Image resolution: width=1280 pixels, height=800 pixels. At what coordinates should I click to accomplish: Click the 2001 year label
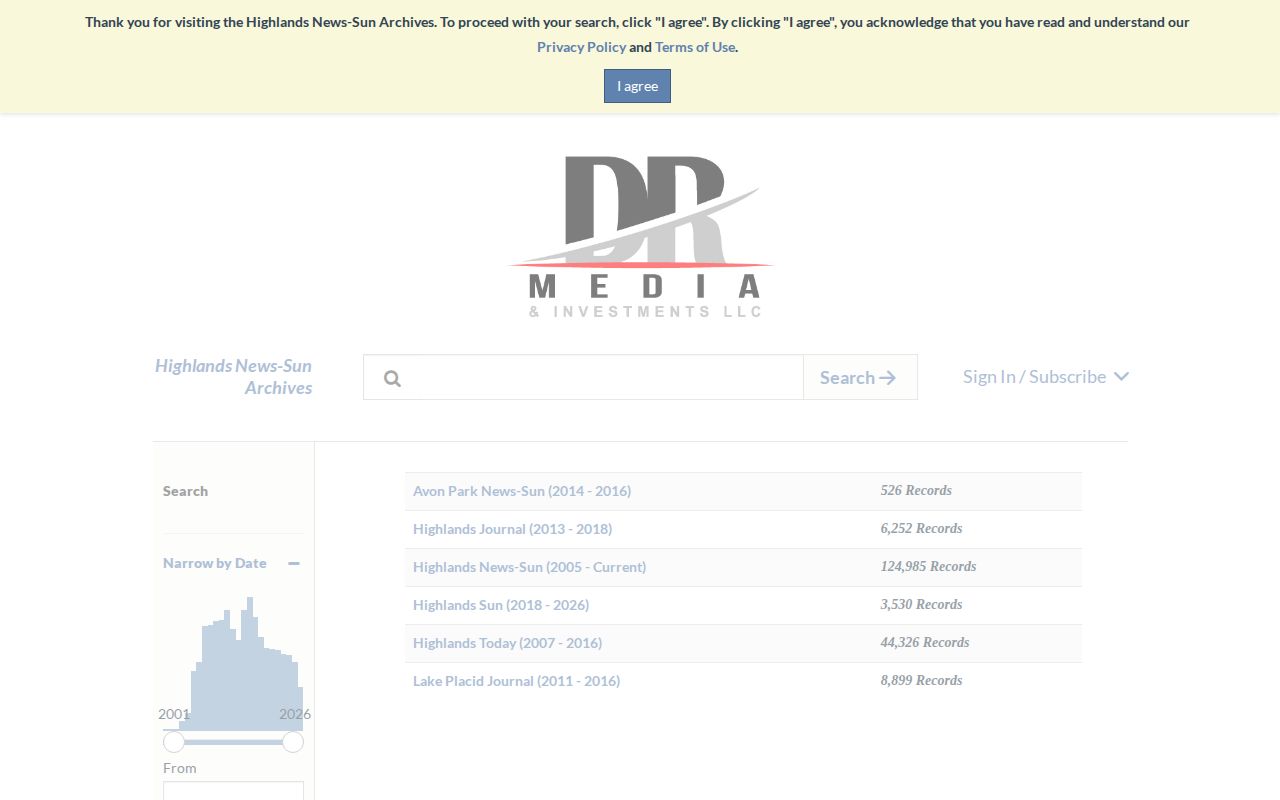click(174, 714)
